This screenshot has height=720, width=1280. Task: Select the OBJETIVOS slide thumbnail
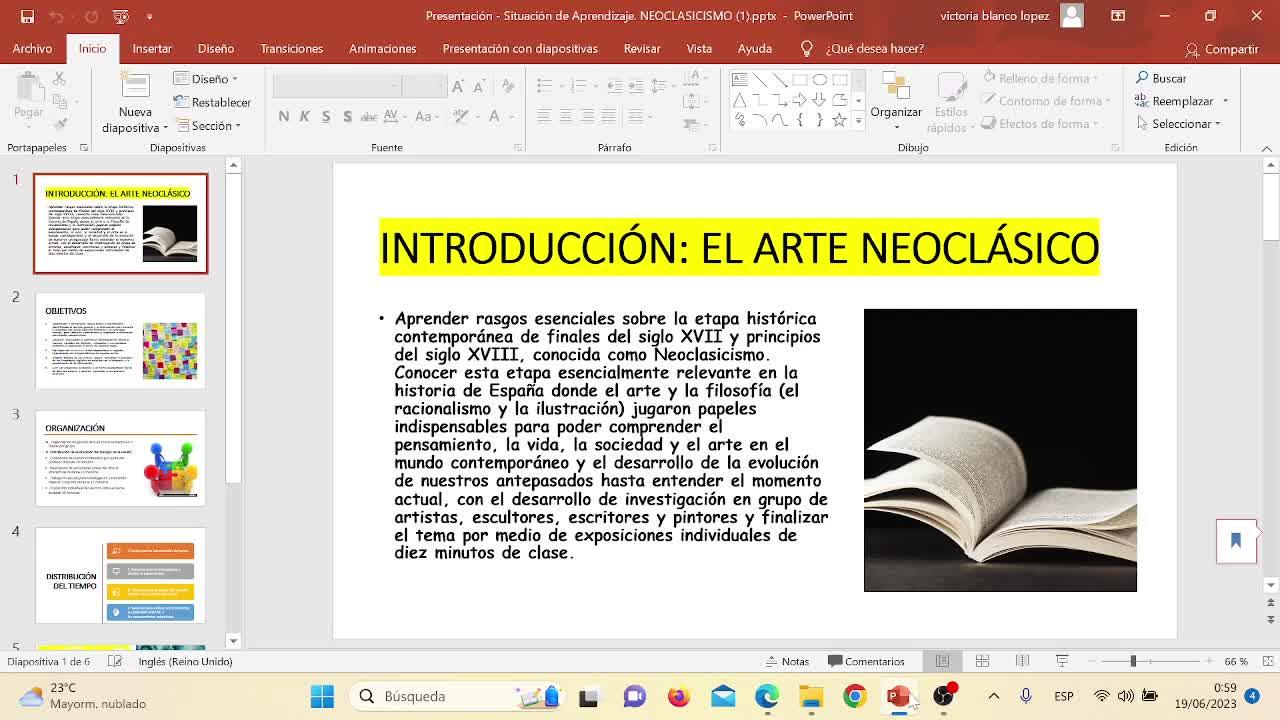tap(120, 341)
